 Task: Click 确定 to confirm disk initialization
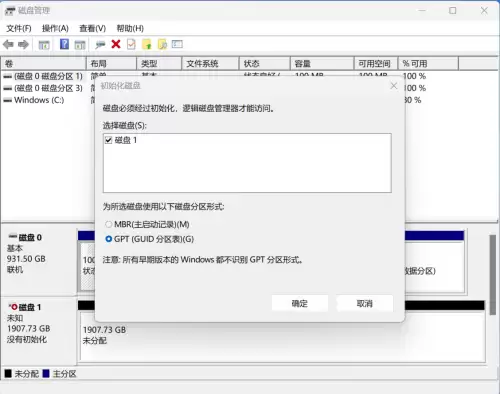point(300,303)
